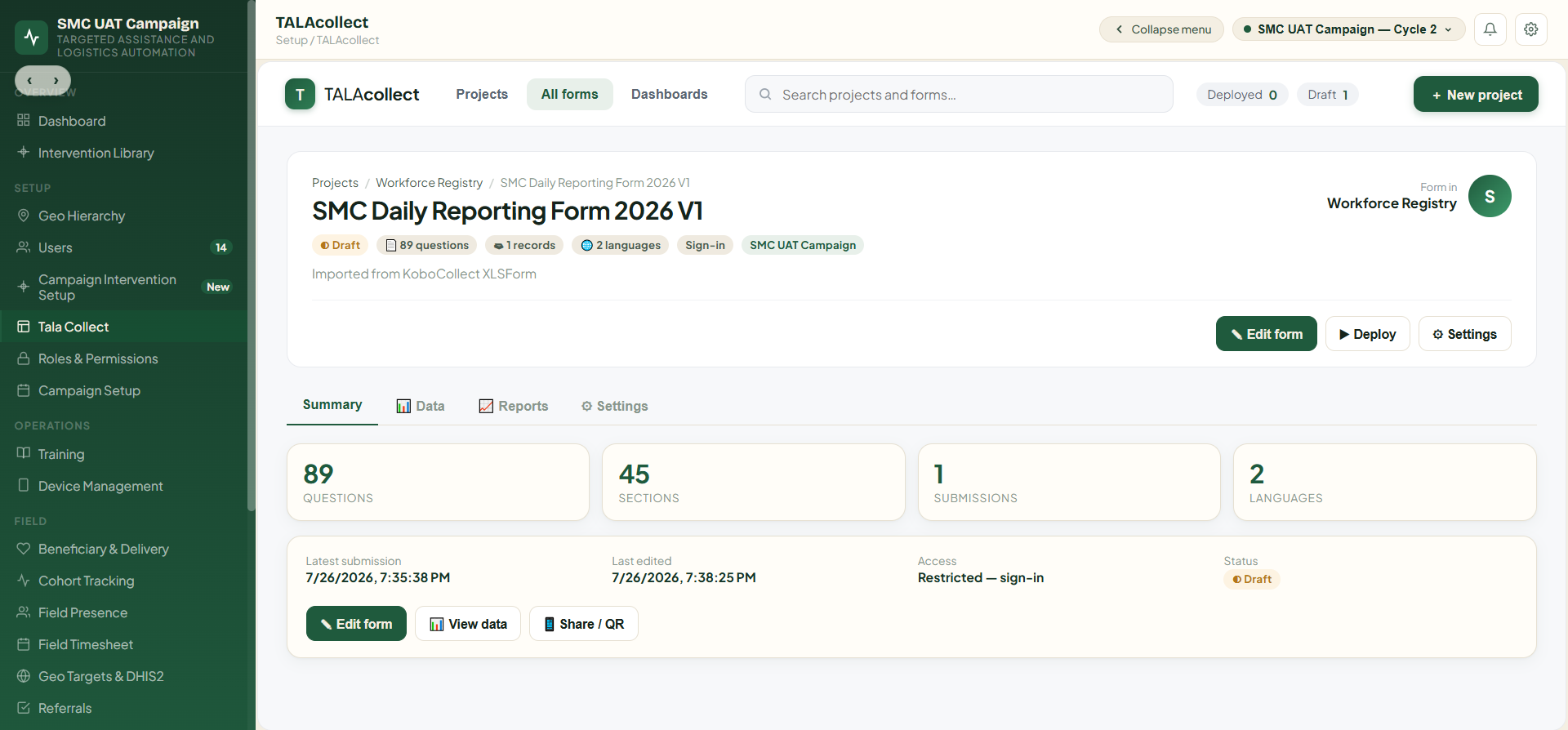Click the Share / QR button

coord(584,624)
